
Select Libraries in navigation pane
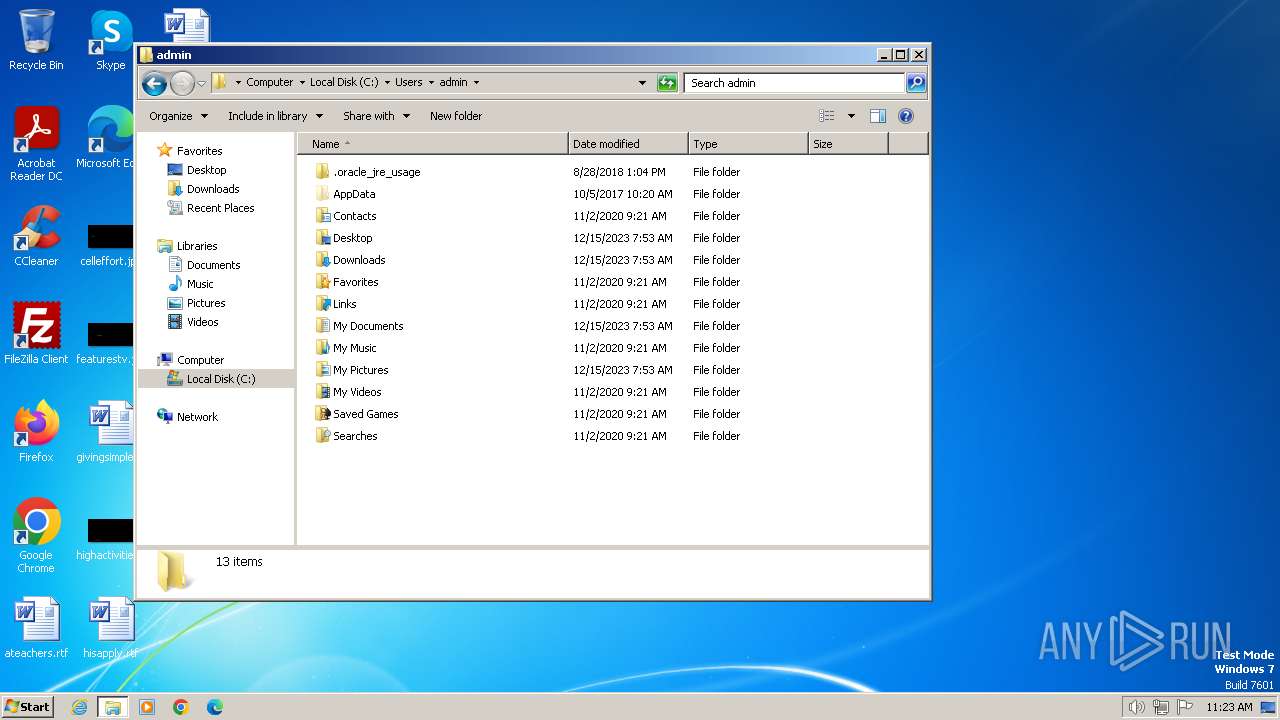click(197, 246)
